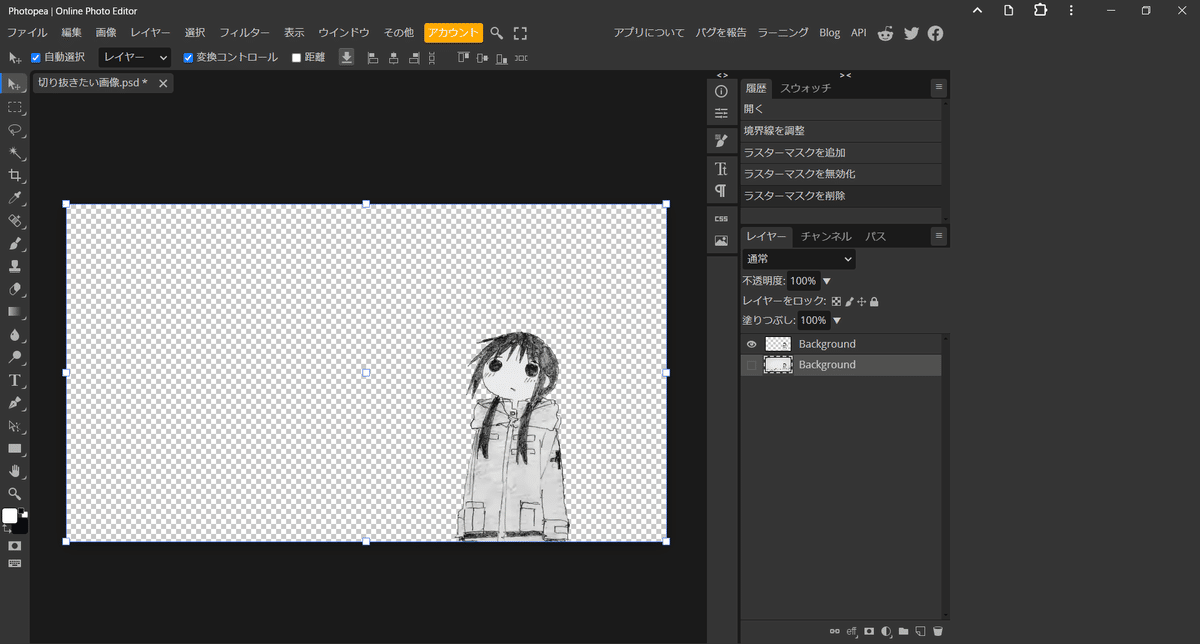This screenshot has width=1200, height=644.
Task: Switch to the スウォッチ tab
Action: click(805, 88)
